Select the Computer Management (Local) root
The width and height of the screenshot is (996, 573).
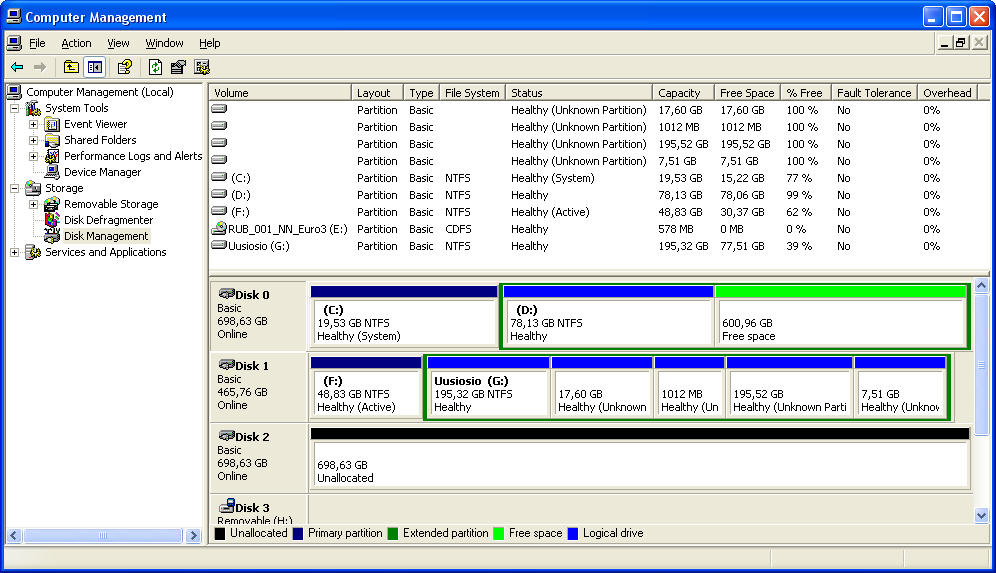100,92
